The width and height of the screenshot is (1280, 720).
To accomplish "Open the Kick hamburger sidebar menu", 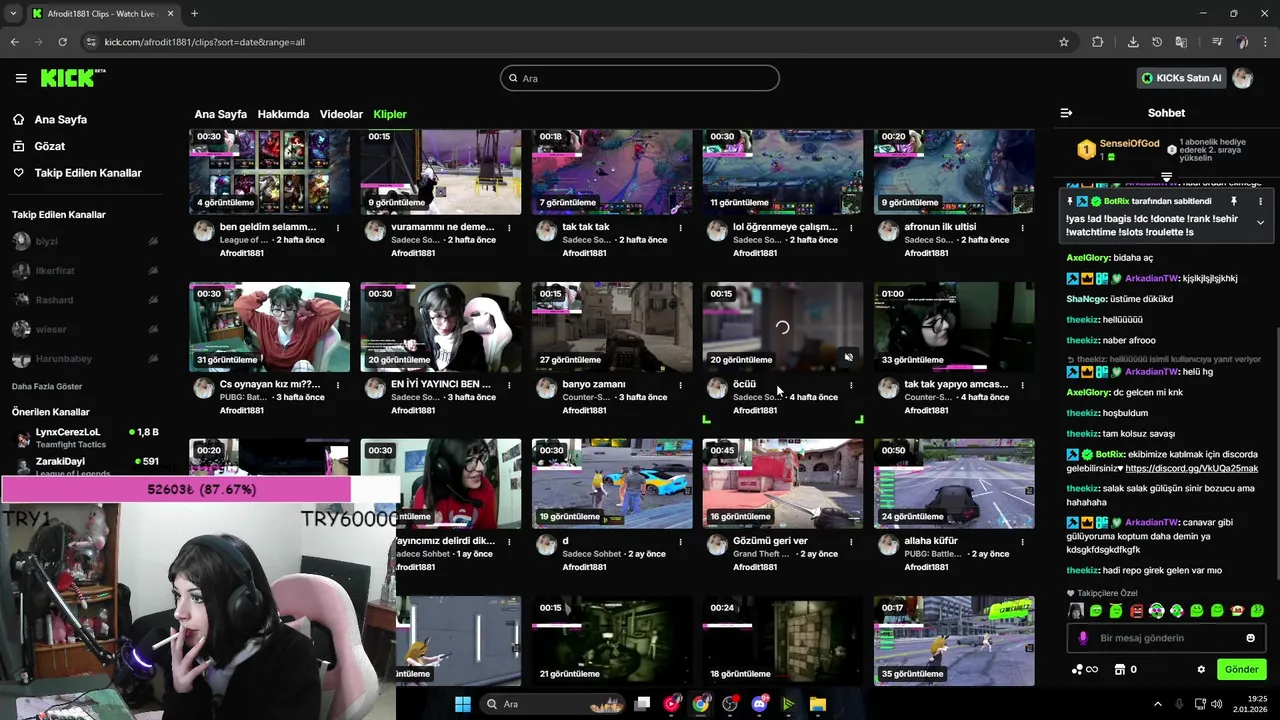I will (21, 78).
